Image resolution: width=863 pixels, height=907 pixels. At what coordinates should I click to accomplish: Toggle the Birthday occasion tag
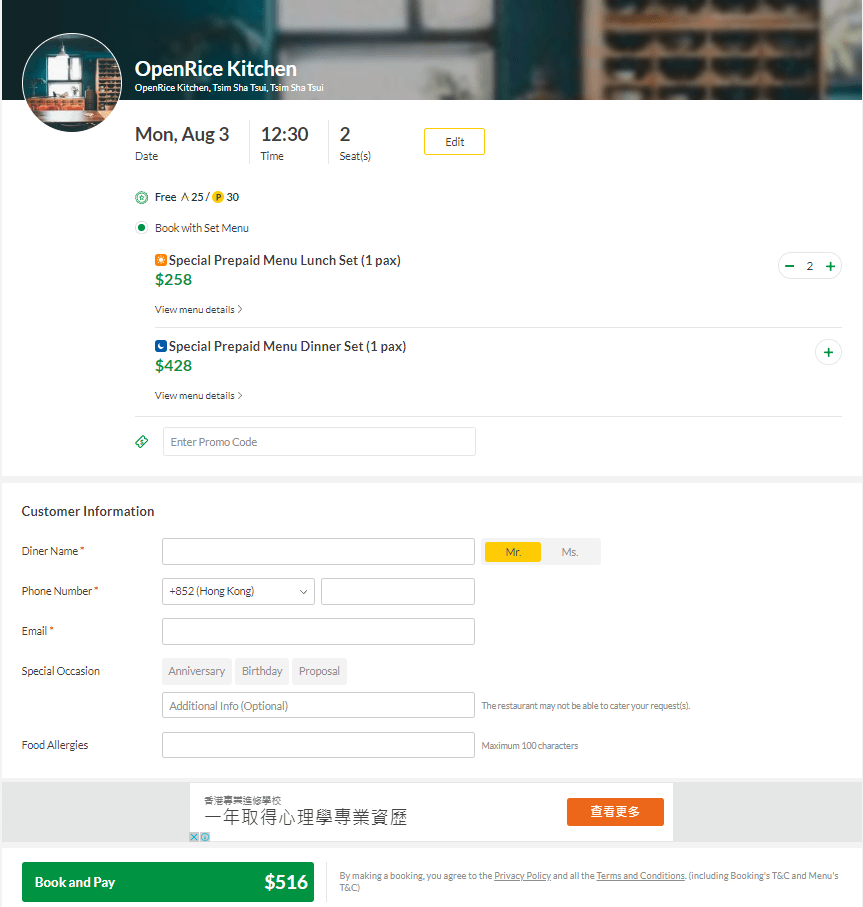tap(262, 671)
